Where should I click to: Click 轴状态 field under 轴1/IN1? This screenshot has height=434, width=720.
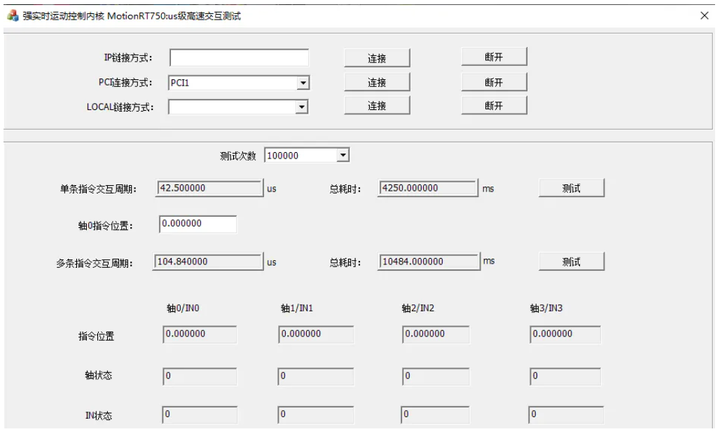click(x=316, y=376)
